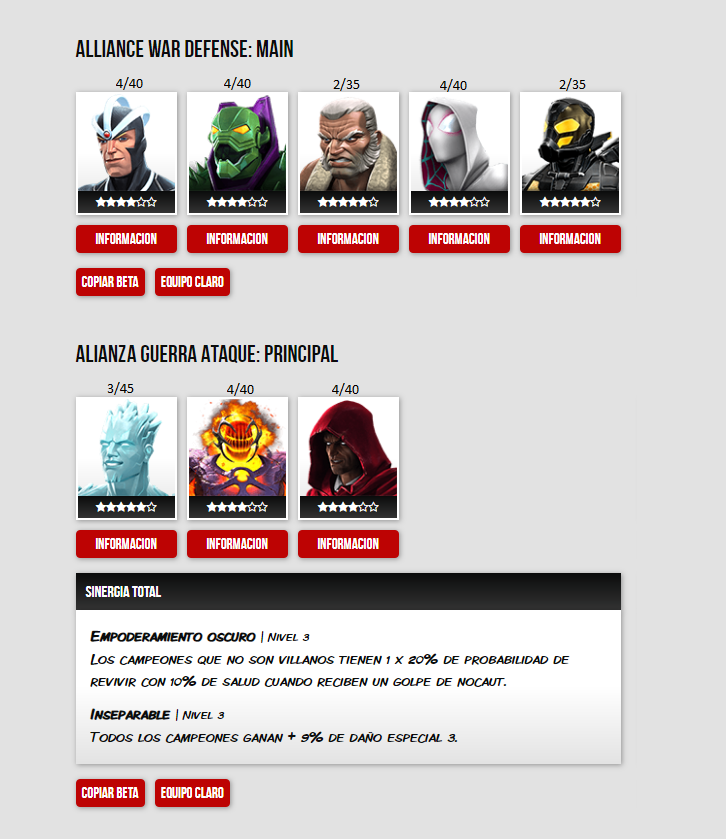Show Informacion for Iceman
Viewport: 726px width, 839px height.
coord(126,544)
